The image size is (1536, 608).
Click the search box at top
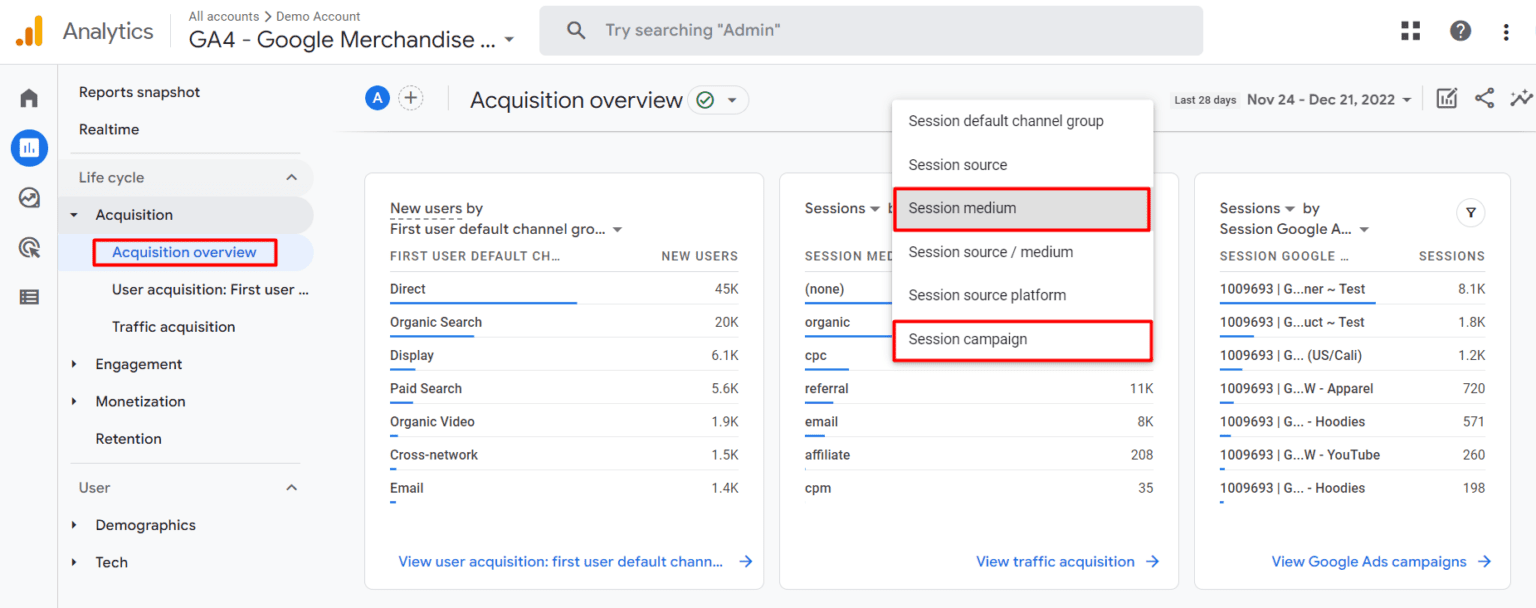[x=870, y=31]
